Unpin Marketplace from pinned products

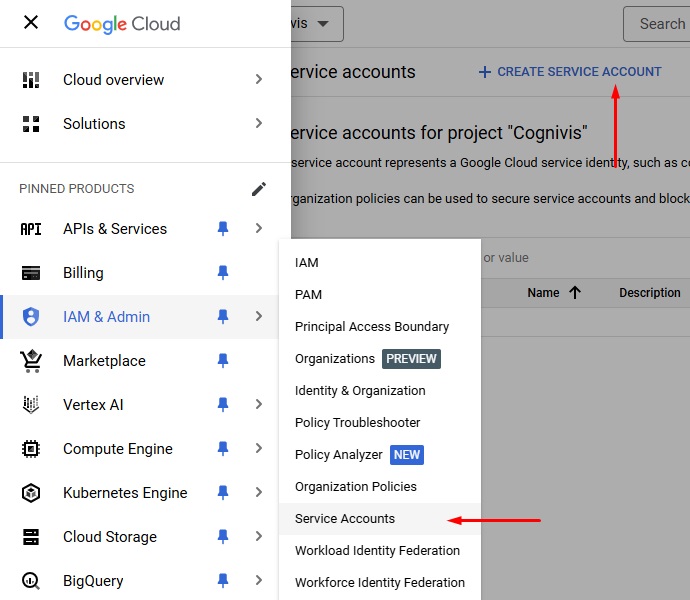223,361
